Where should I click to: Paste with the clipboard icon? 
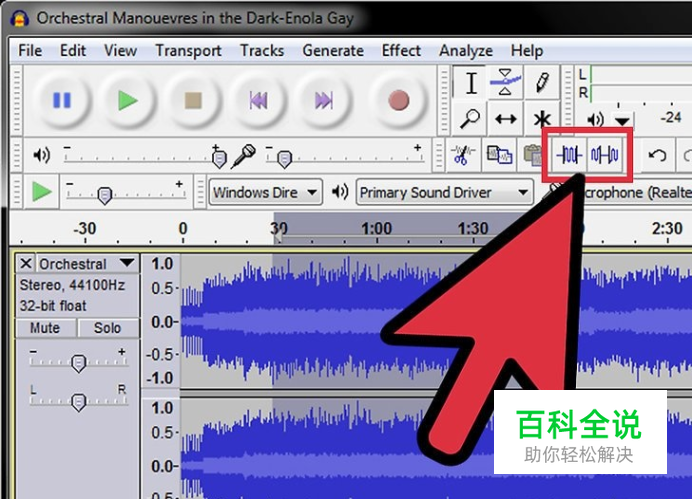click(x=532, y=155)
